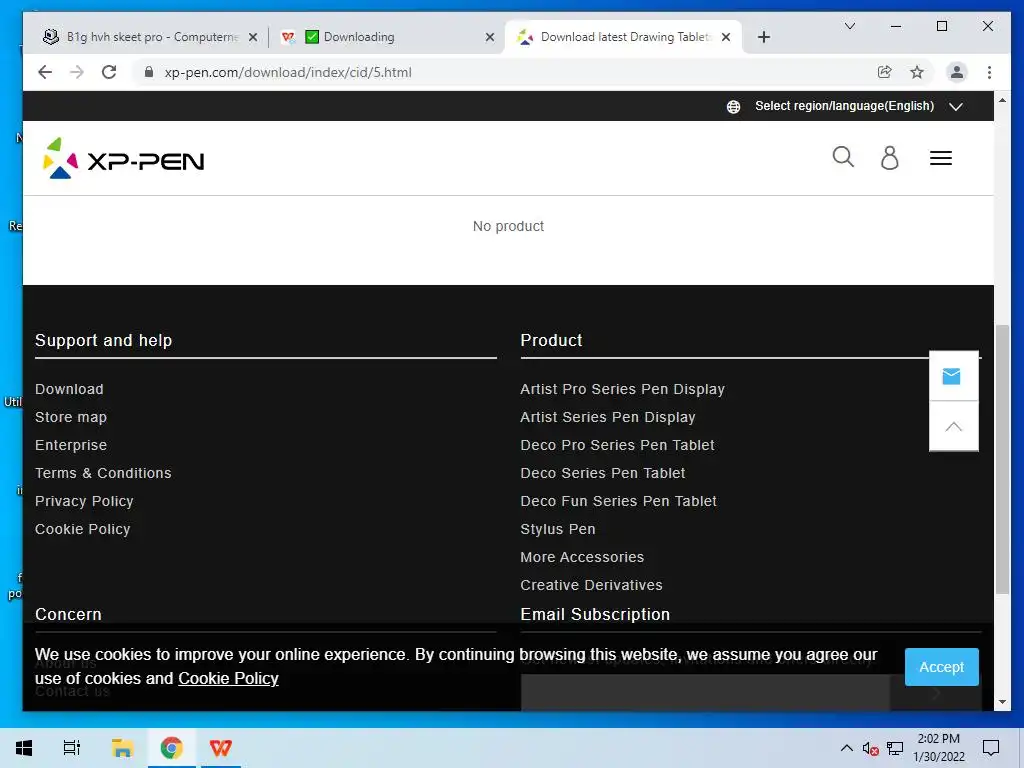Click the scrollbar up arrow
1024x768 pixels.
click(x=1002, y=101)
